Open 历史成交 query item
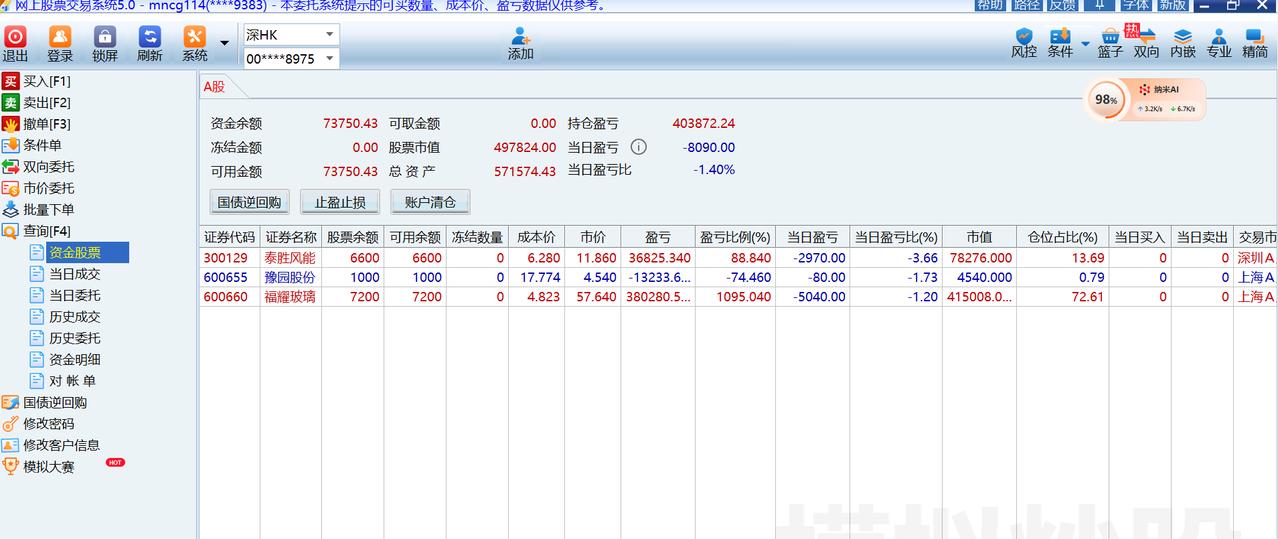 click(75, 317)
